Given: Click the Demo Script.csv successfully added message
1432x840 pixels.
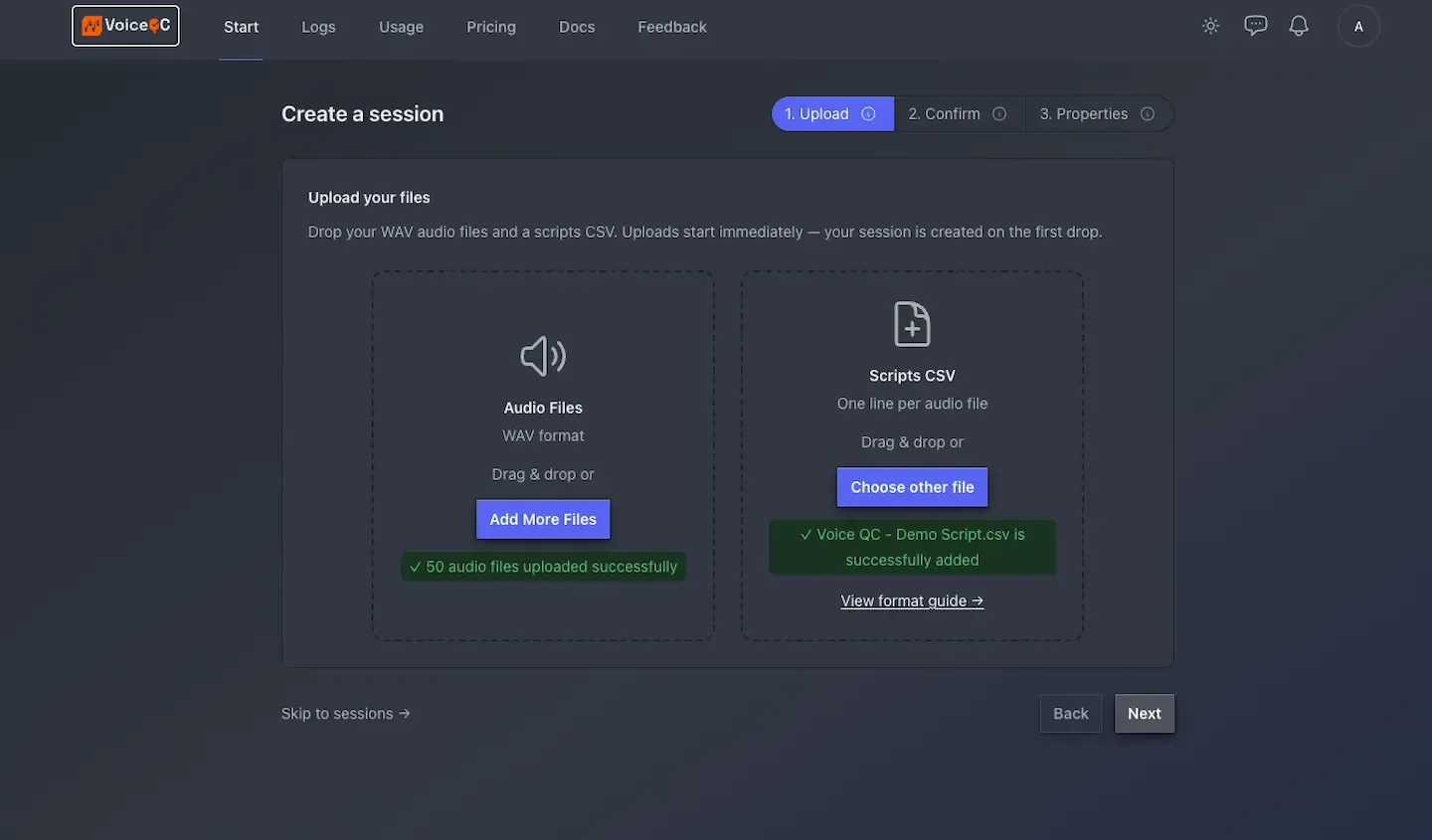Looking at the screenshot, I should coord(912,547).
